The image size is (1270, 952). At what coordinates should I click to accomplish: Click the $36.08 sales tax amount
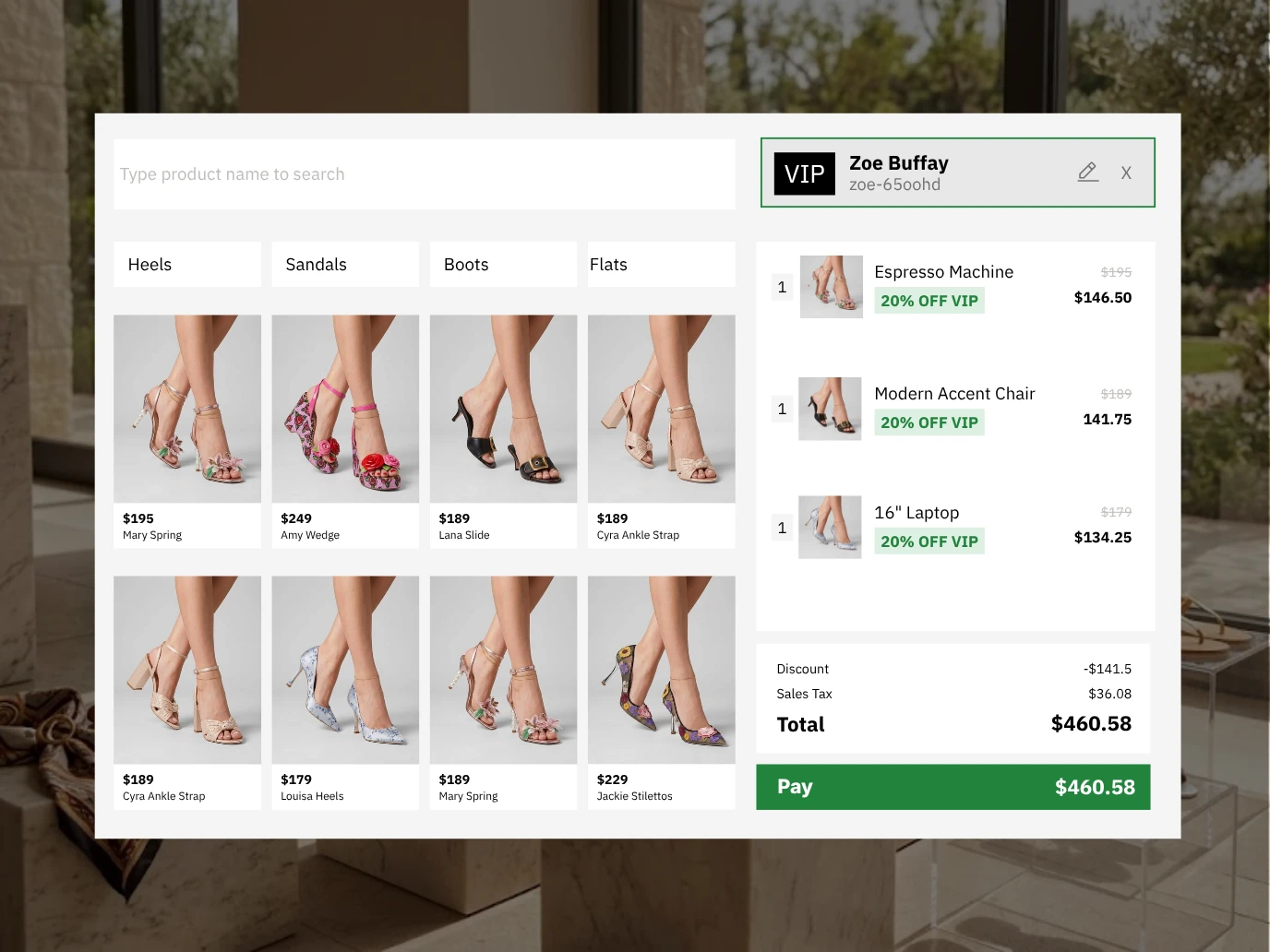tap(1110, 694)
